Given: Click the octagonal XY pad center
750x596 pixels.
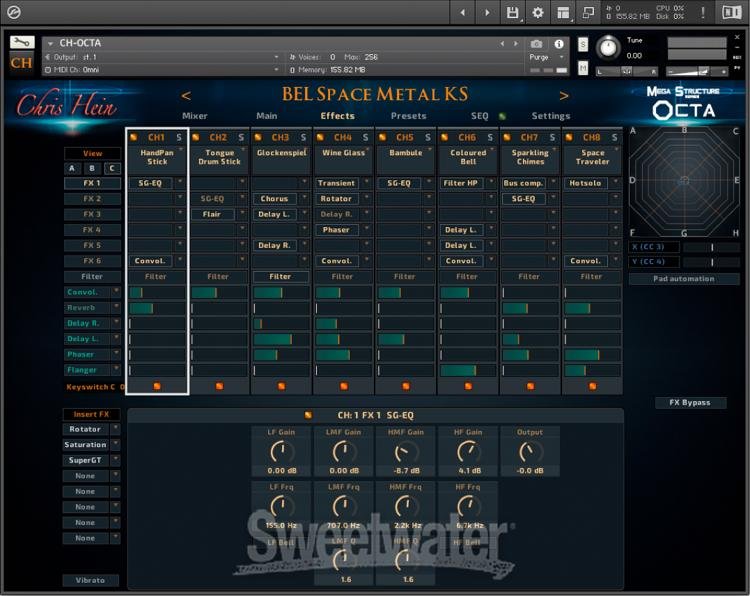Looking at the screenshot, I should [684, 181].
